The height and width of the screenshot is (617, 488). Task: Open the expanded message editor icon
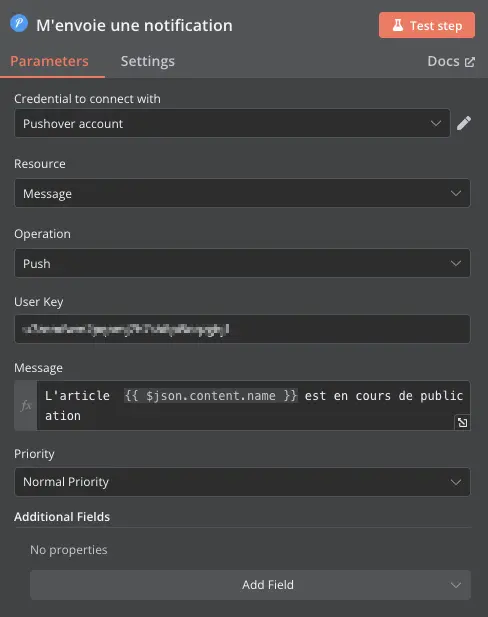(462, 422)
